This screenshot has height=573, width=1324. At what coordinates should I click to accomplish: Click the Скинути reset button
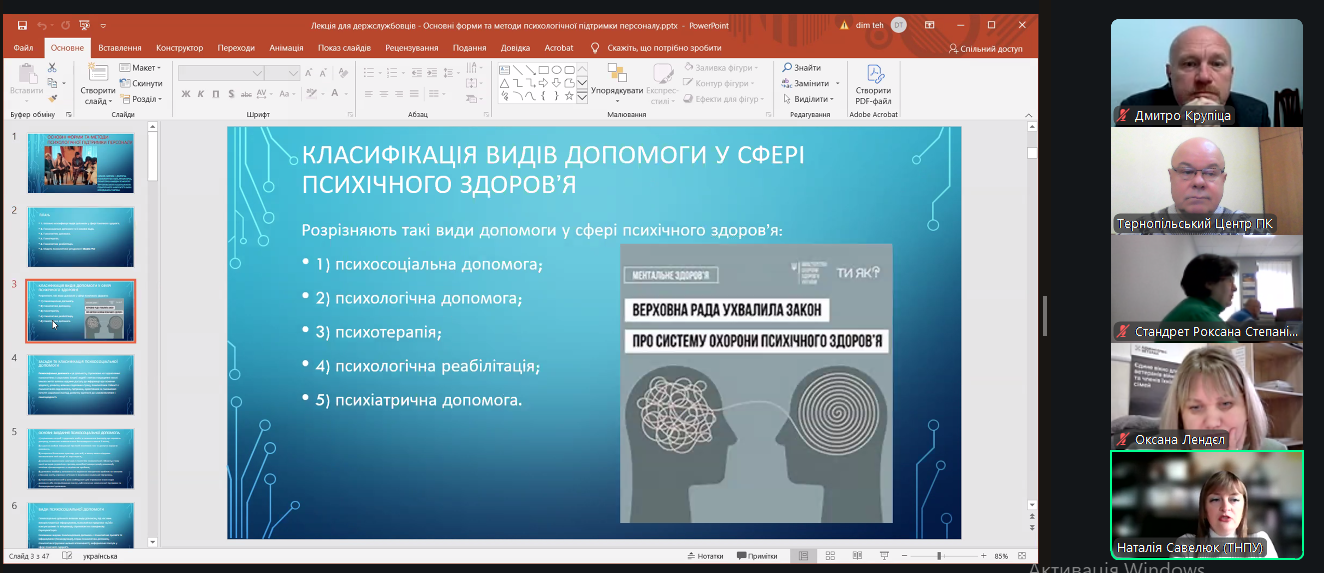[146, 84]
